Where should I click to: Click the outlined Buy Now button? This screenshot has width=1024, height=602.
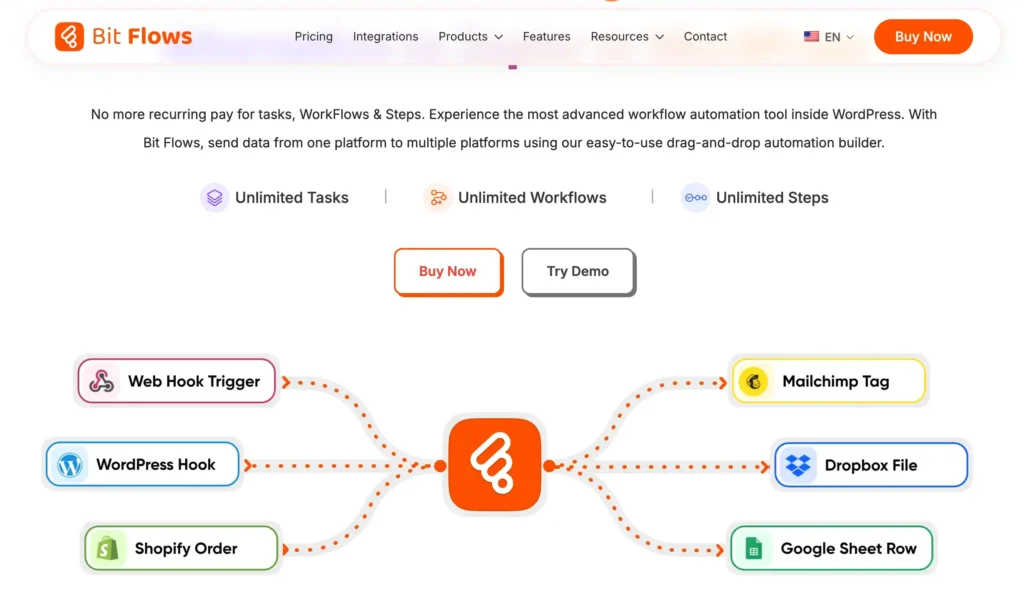[448, 272]
